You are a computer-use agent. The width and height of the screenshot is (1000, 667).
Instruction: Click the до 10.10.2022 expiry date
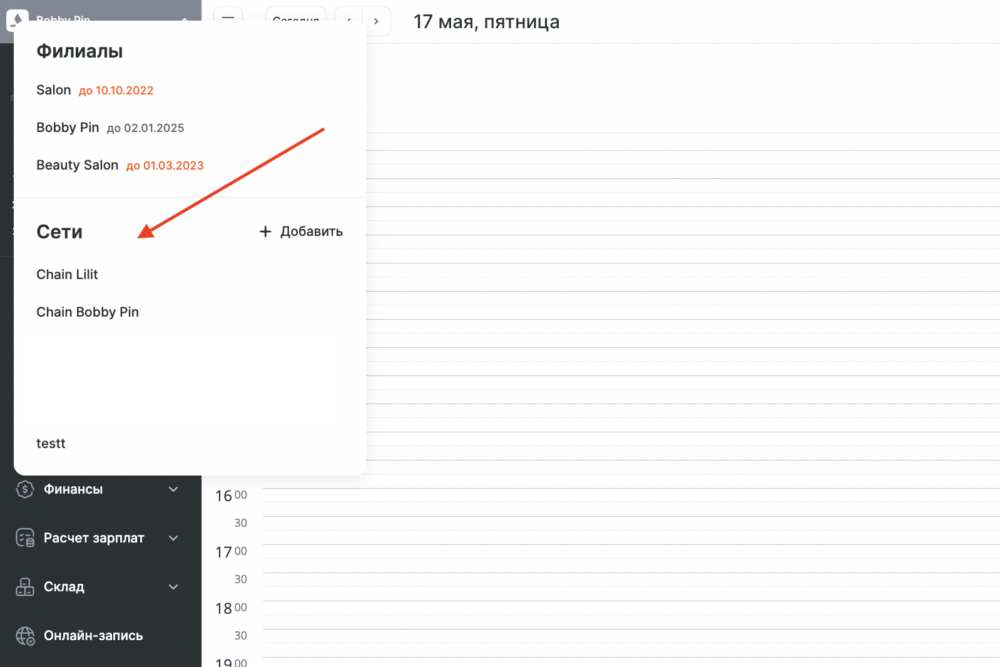[116, 91]
